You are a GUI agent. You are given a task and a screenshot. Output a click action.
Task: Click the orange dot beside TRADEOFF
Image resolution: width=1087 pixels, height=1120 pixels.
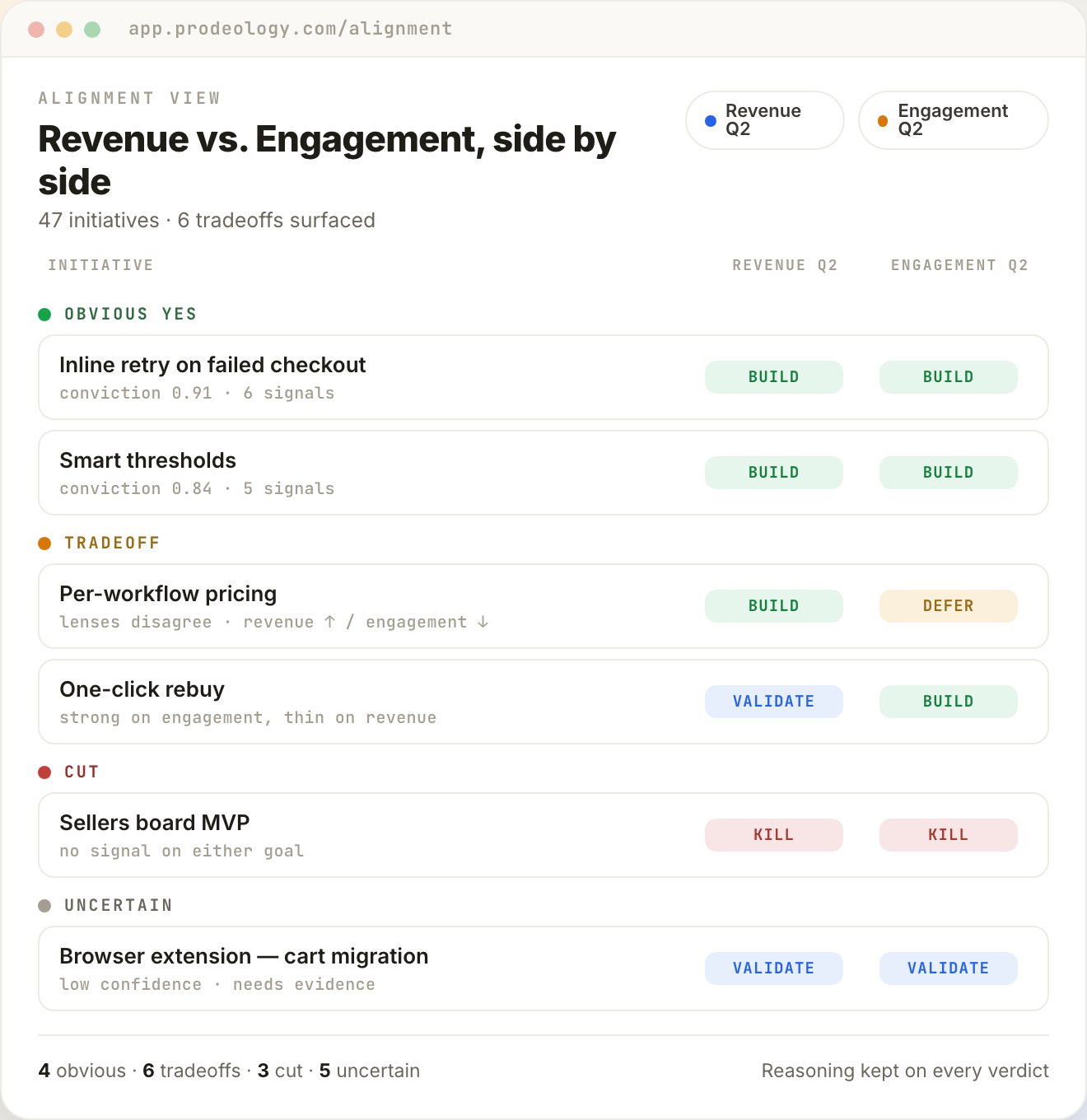[x=45, y=544]
